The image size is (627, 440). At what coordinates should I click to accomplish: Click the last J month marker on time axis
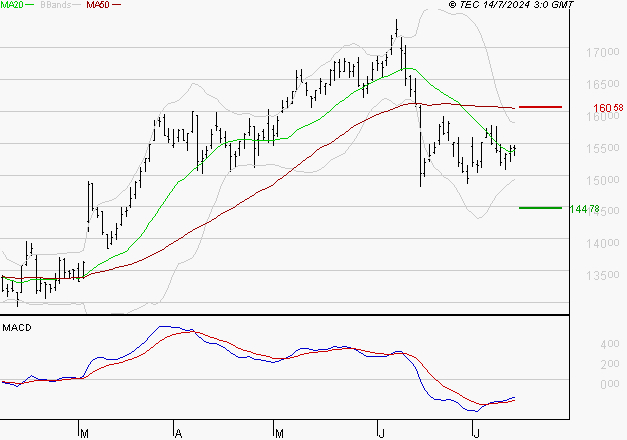(476, 433)
